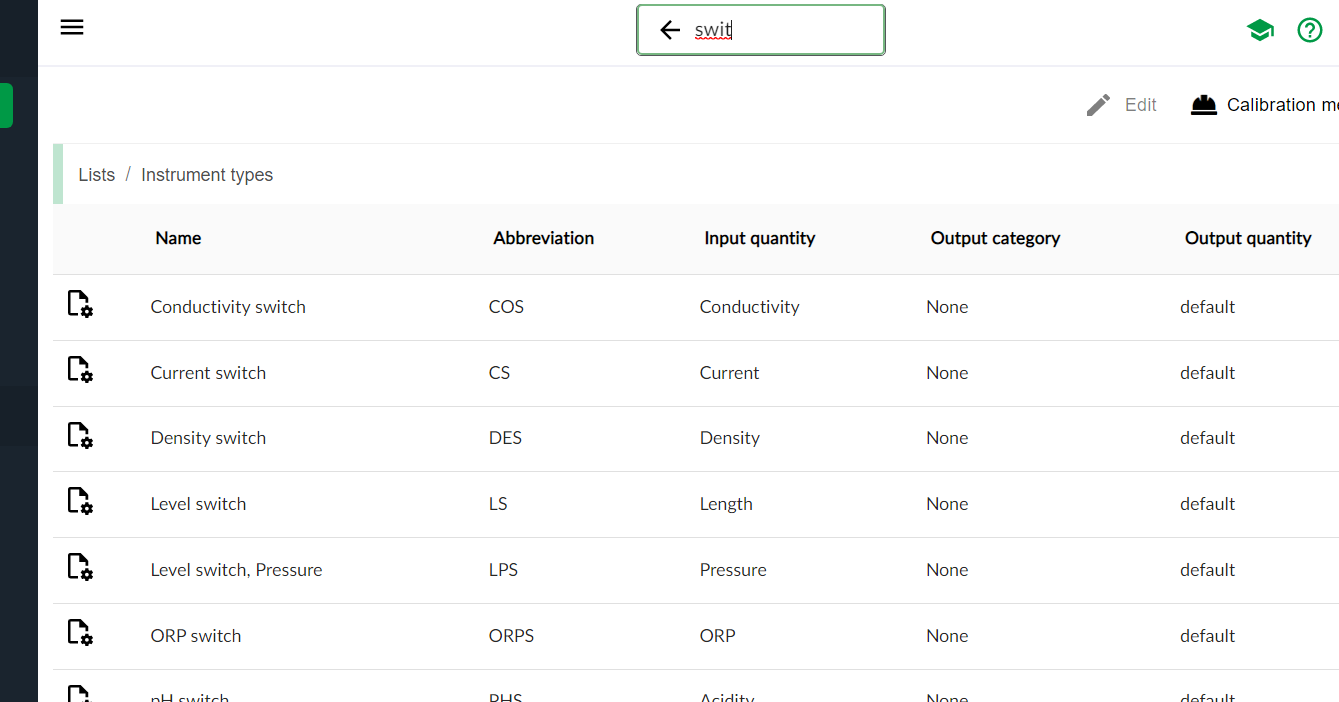The image size is (1339, 702).
Task: Click the Calibration hard hat icon
Action: point(1204,105)
